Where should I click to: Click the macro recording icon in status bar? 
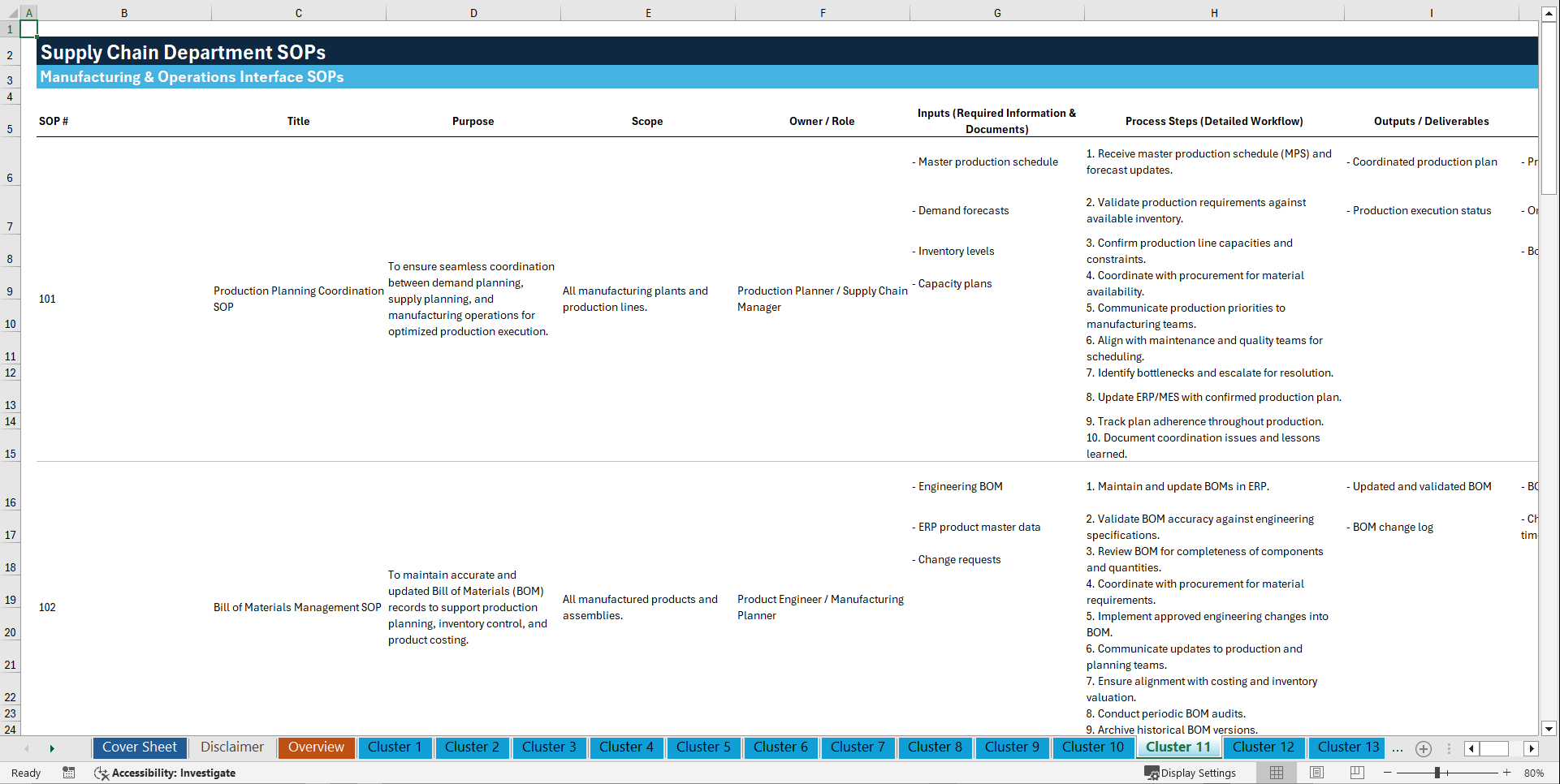(69, 773)
